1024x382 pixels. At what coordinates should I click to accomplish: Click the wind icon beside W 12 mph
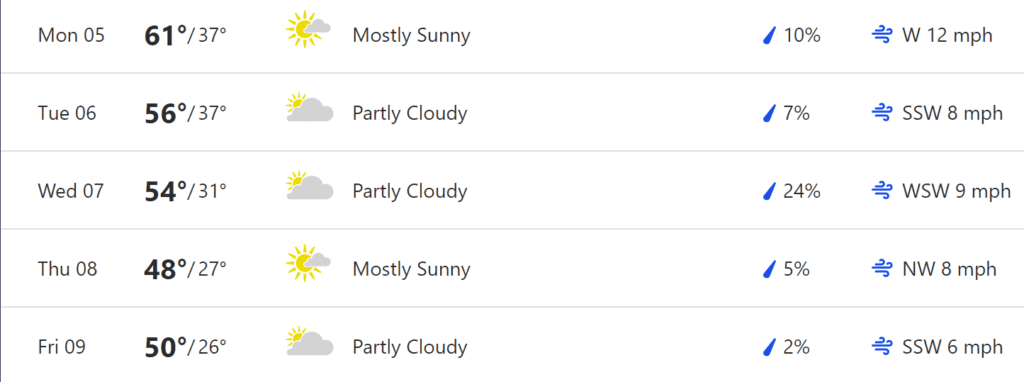tap(882, 35)
